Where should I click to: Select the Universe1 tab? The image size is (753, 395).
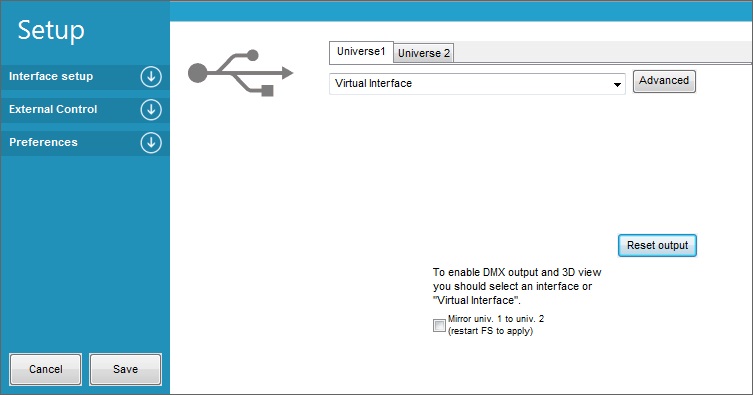(361, 52)
